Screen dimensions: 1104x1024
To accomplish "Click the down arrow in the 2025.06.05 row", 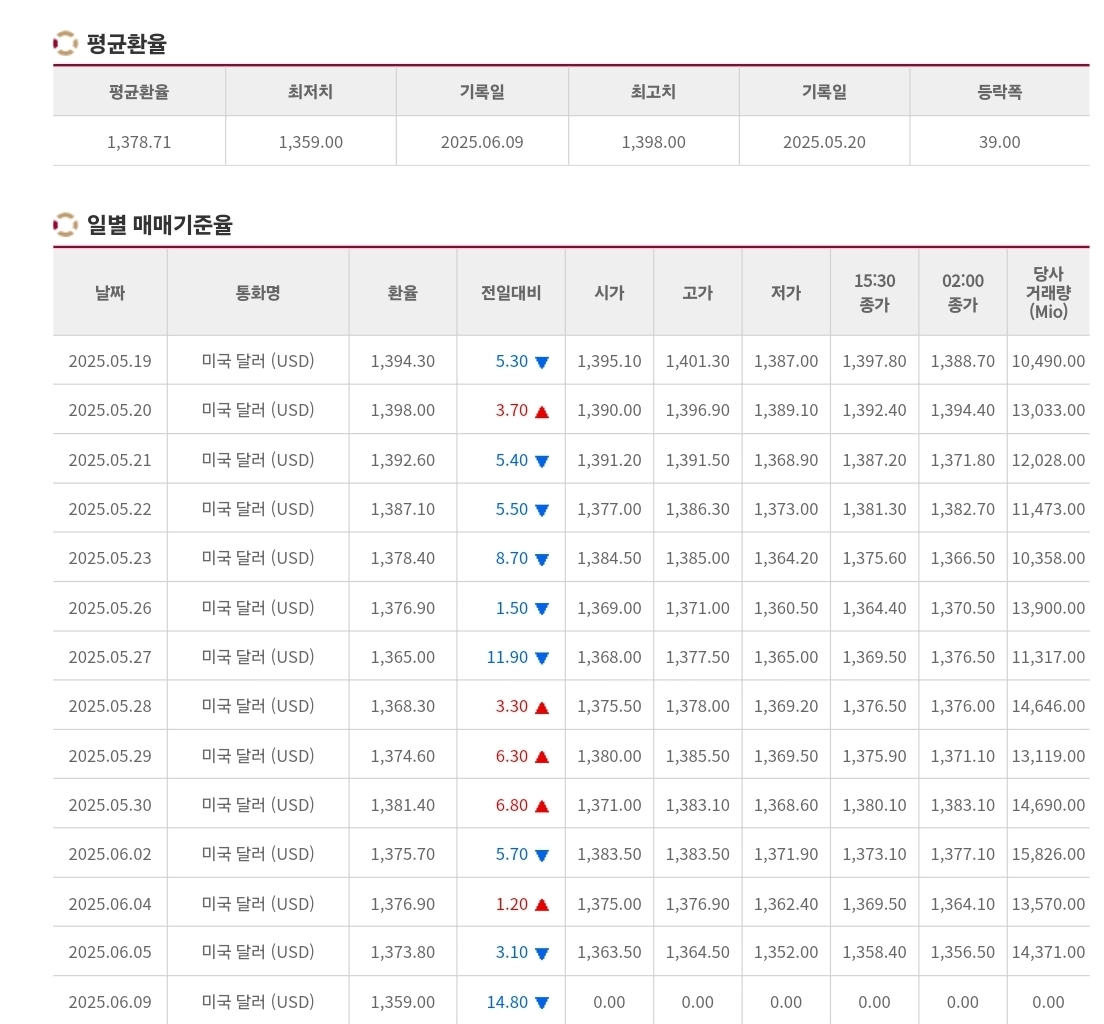I will click(x=541, y=954).
